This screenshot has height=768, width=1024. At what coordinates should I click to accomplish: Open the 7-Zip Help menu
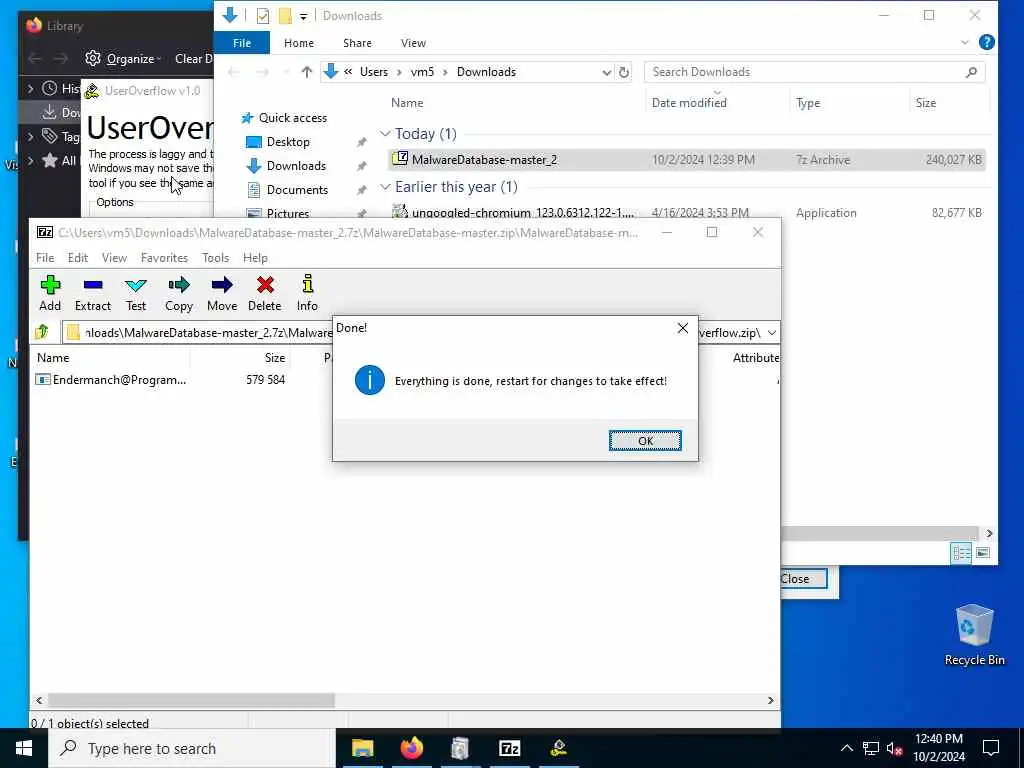[255, 258]
